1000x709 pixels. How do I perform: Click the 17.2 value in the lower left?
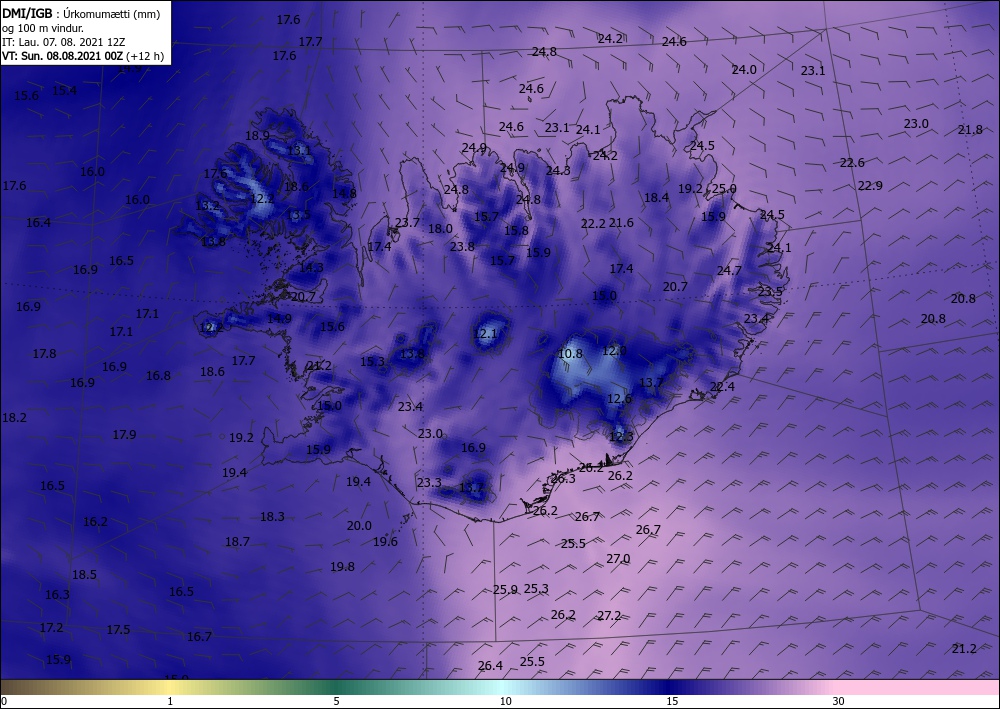pyautogui.click(x=52, y=627)
